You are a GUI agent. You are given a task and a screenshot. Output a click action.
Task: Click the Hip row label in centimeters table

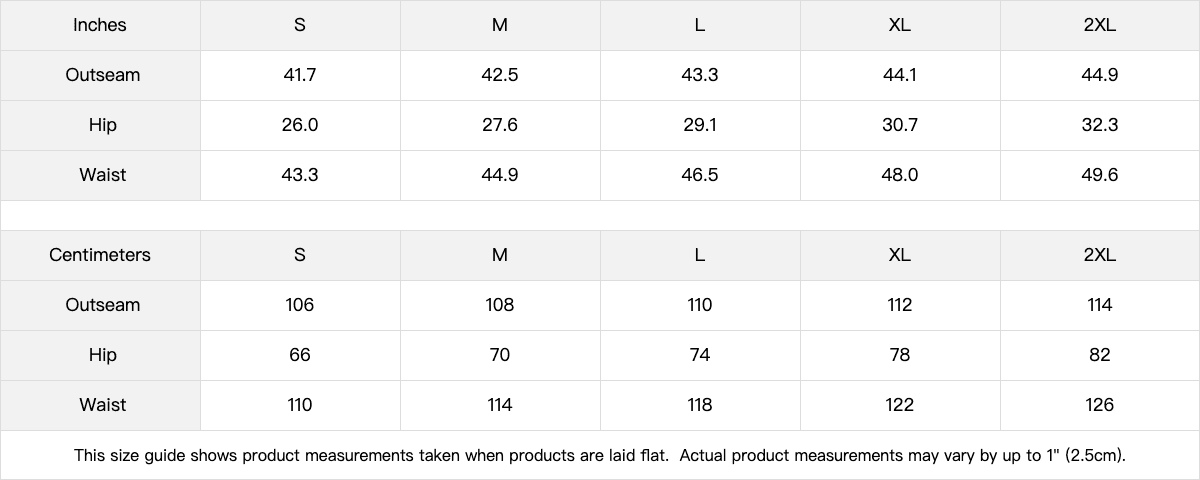point(102,355)
